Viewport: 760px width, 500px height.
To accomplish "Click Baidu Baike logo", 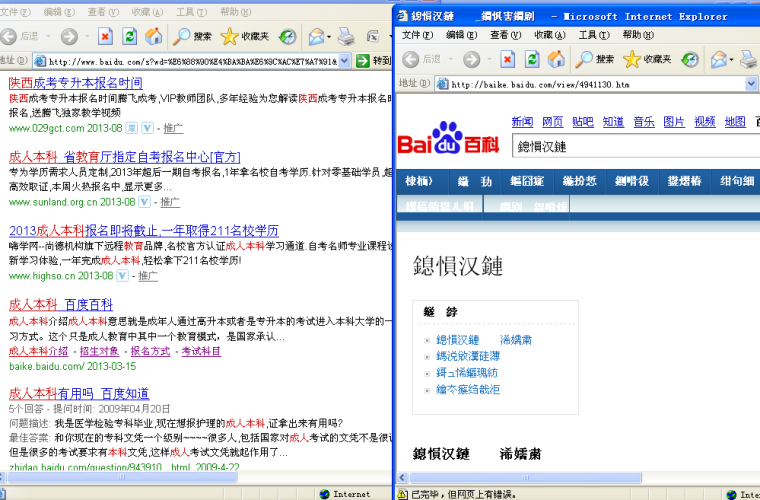I will [x=448, y=138].
